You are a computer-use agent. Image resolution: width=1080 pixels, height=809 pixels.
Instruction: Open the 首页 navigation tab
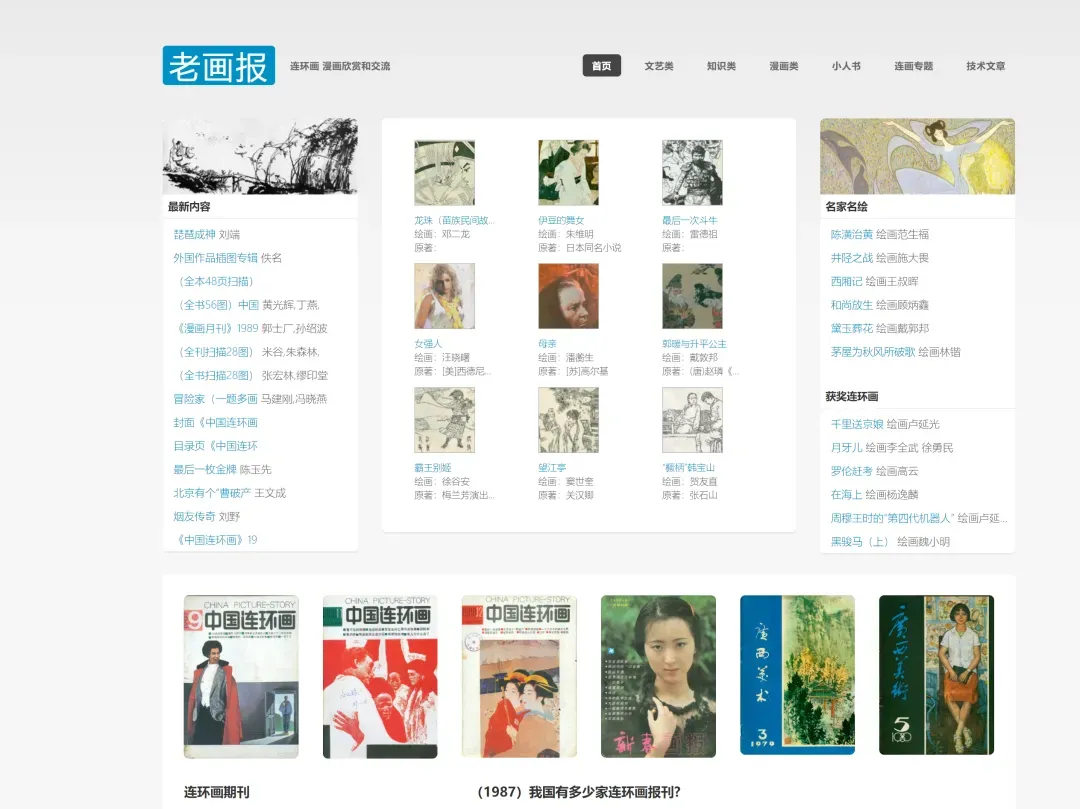pyautogui.click(x=601, y=66)
